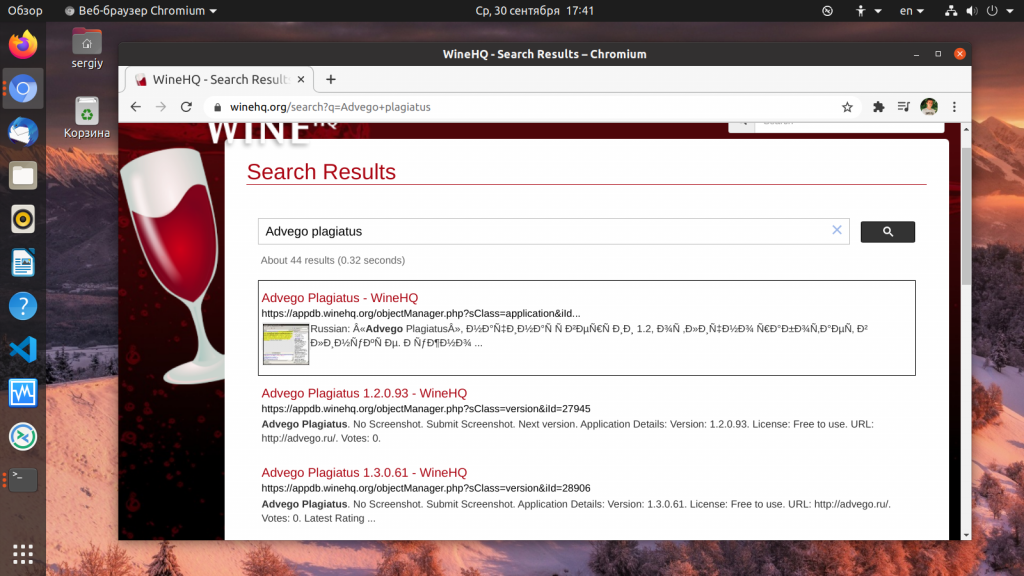Open the Обзор activities overview

[25, 11]
